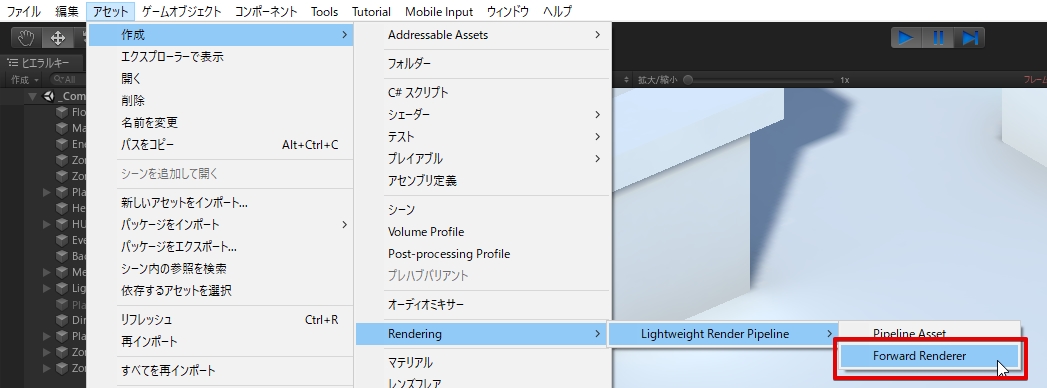This screenshot has height=388, width=1047.
Task: Select the Hand tool in toolbar
Action: point(27,38)
